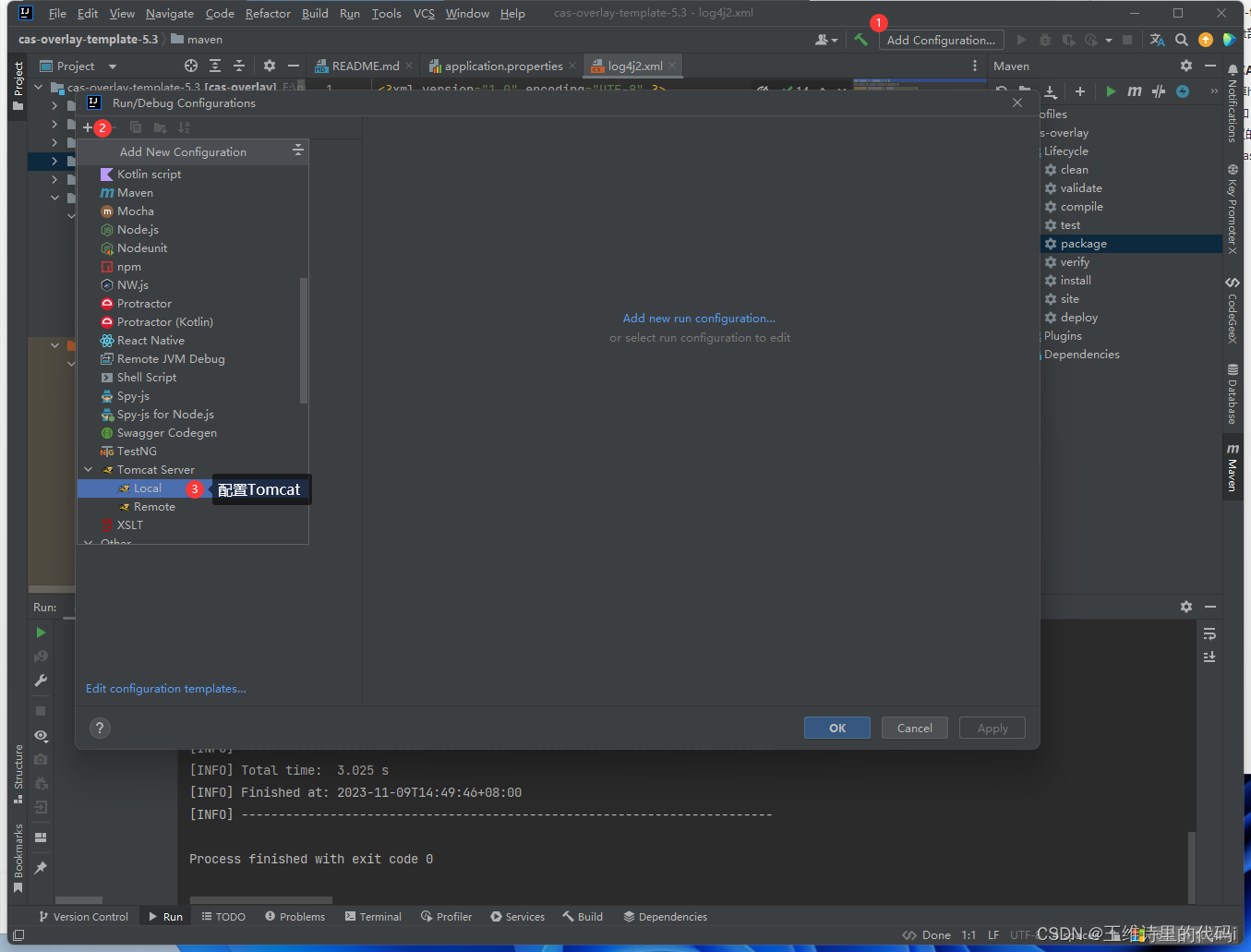
Task: Open Edit configuration templates... link
Action: click(166, 689)
